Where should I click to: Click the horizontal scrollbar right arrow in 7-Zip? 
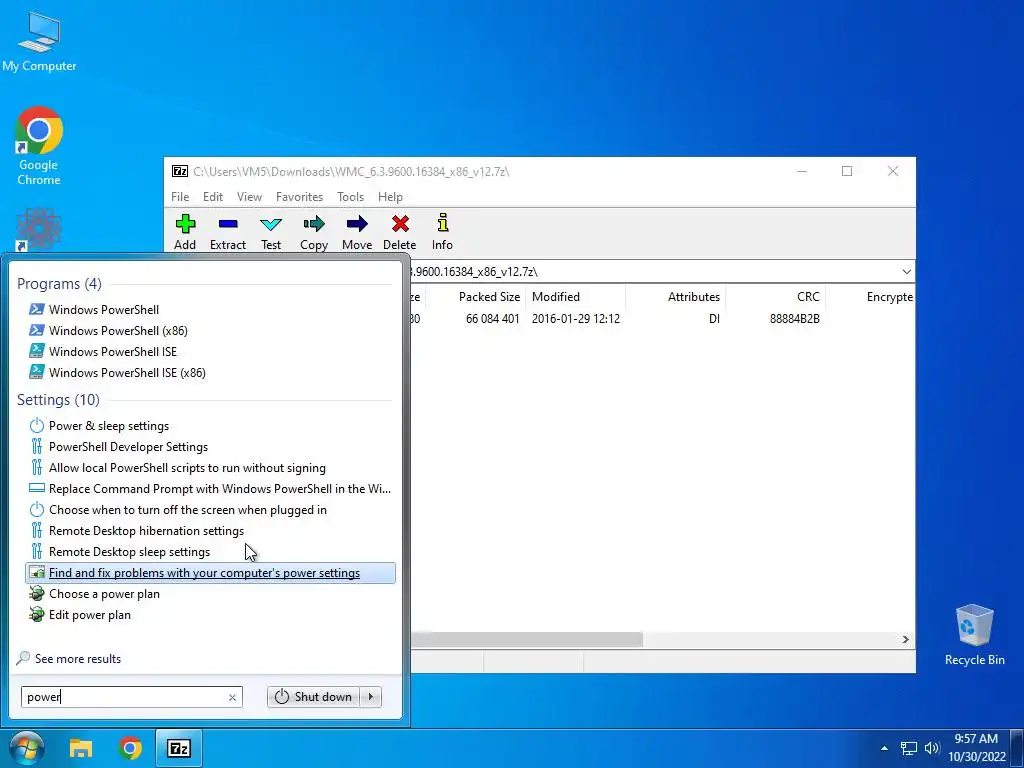pyautogui.click(x=906, y=639)
